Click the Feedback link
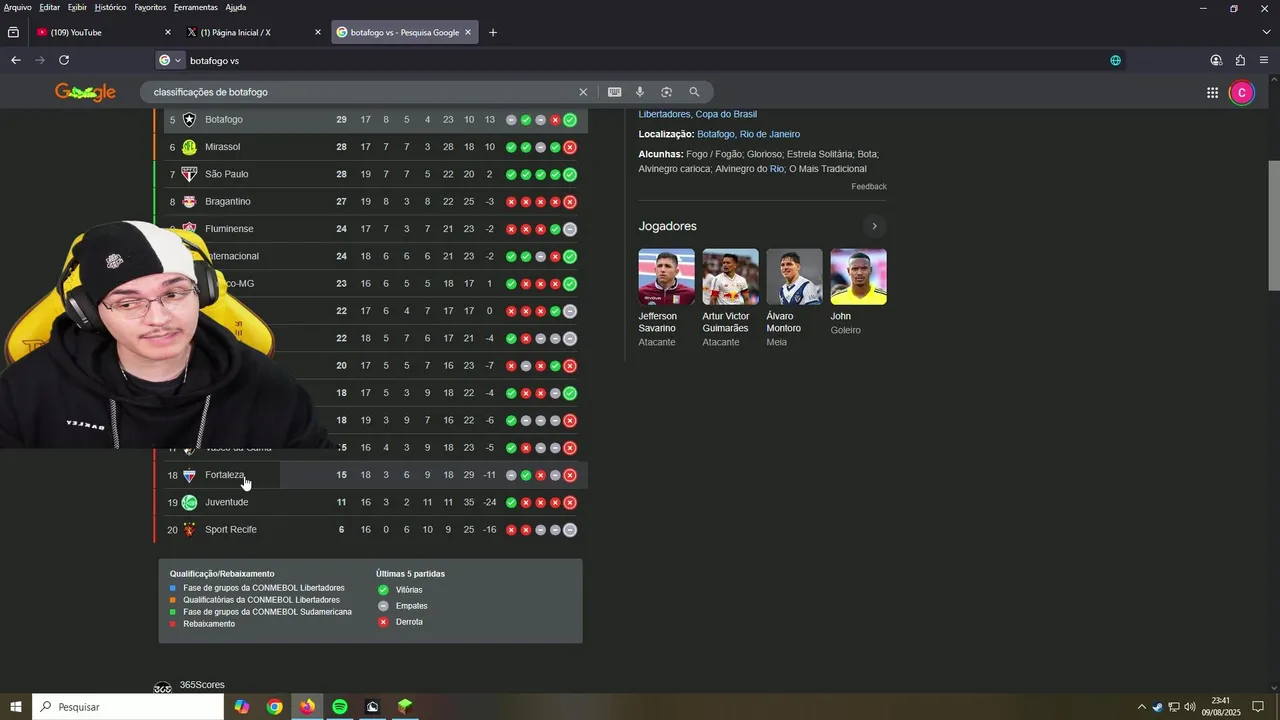1280x720 pixels. tap(869, 187)
